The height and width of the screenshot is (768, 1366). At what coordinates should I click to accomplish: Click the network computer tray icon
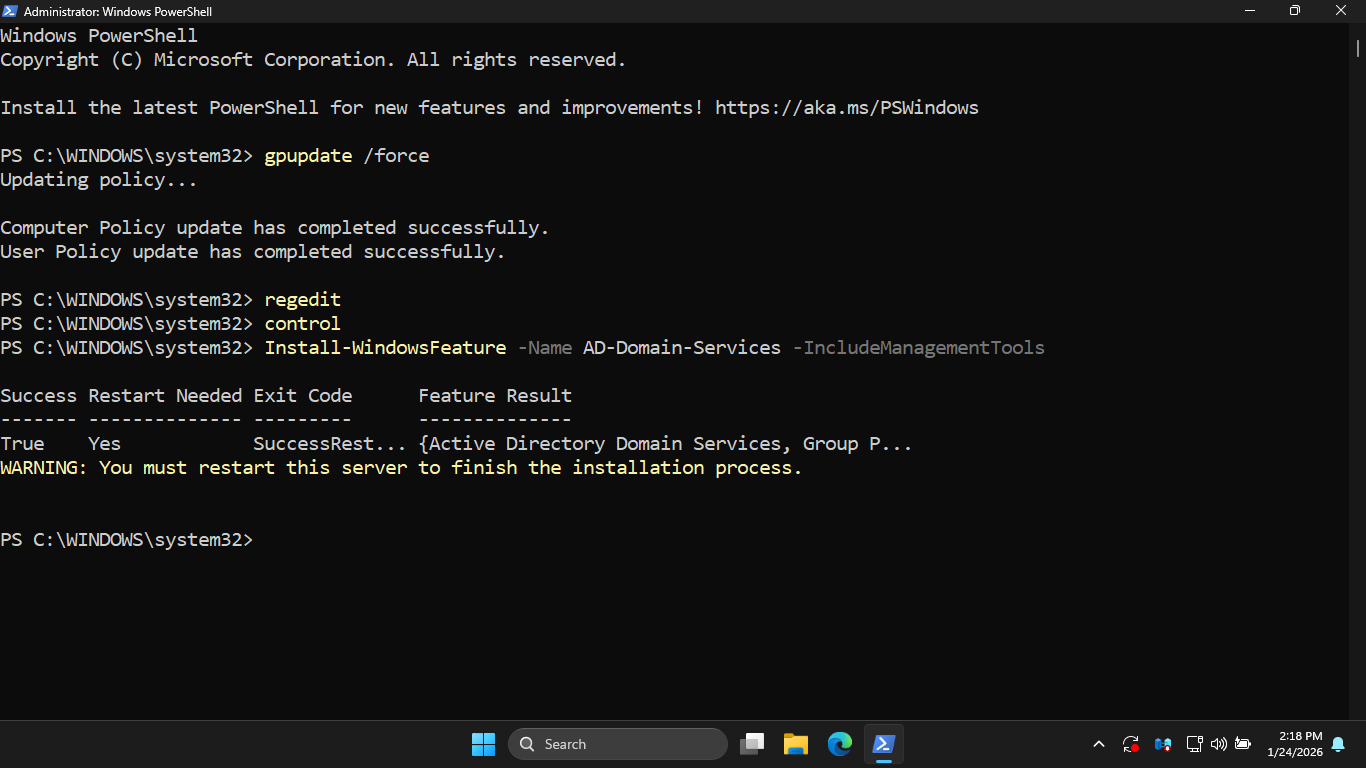[1194, 744]
